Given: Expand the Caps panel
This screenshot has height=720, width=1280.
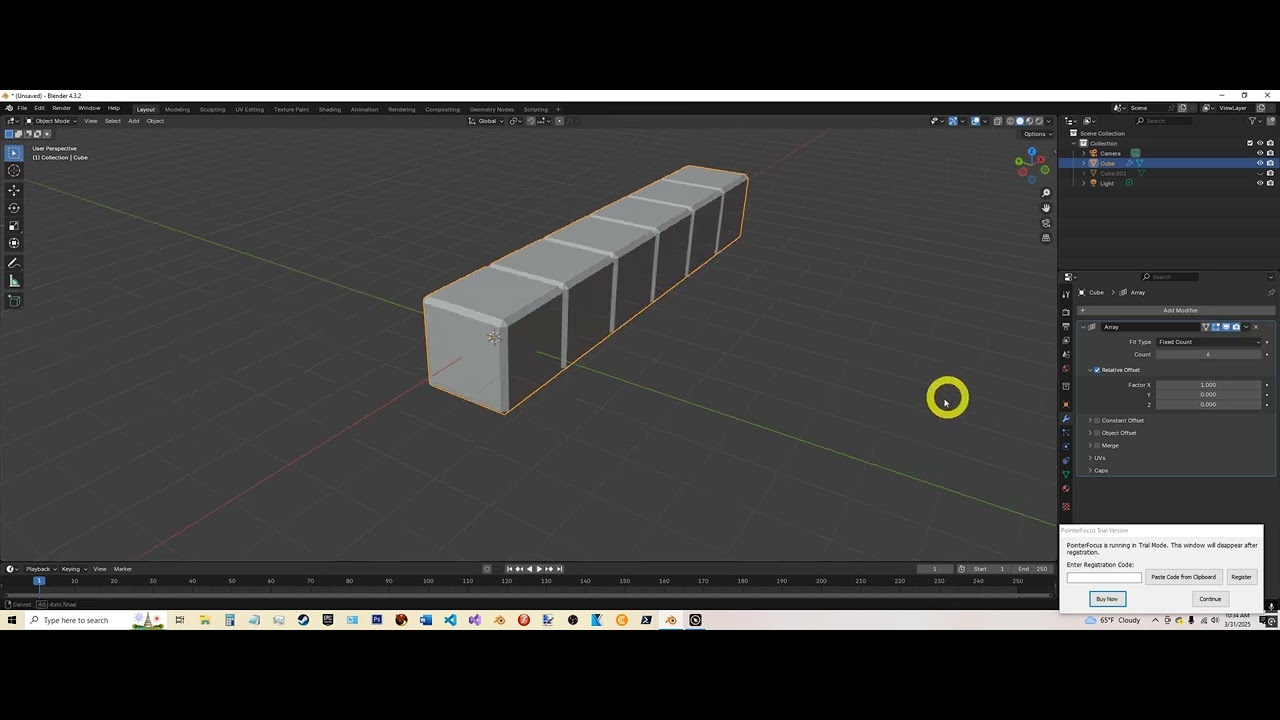Looking at the screenshot, I should pyautogui.click(x=1100, y=470).
